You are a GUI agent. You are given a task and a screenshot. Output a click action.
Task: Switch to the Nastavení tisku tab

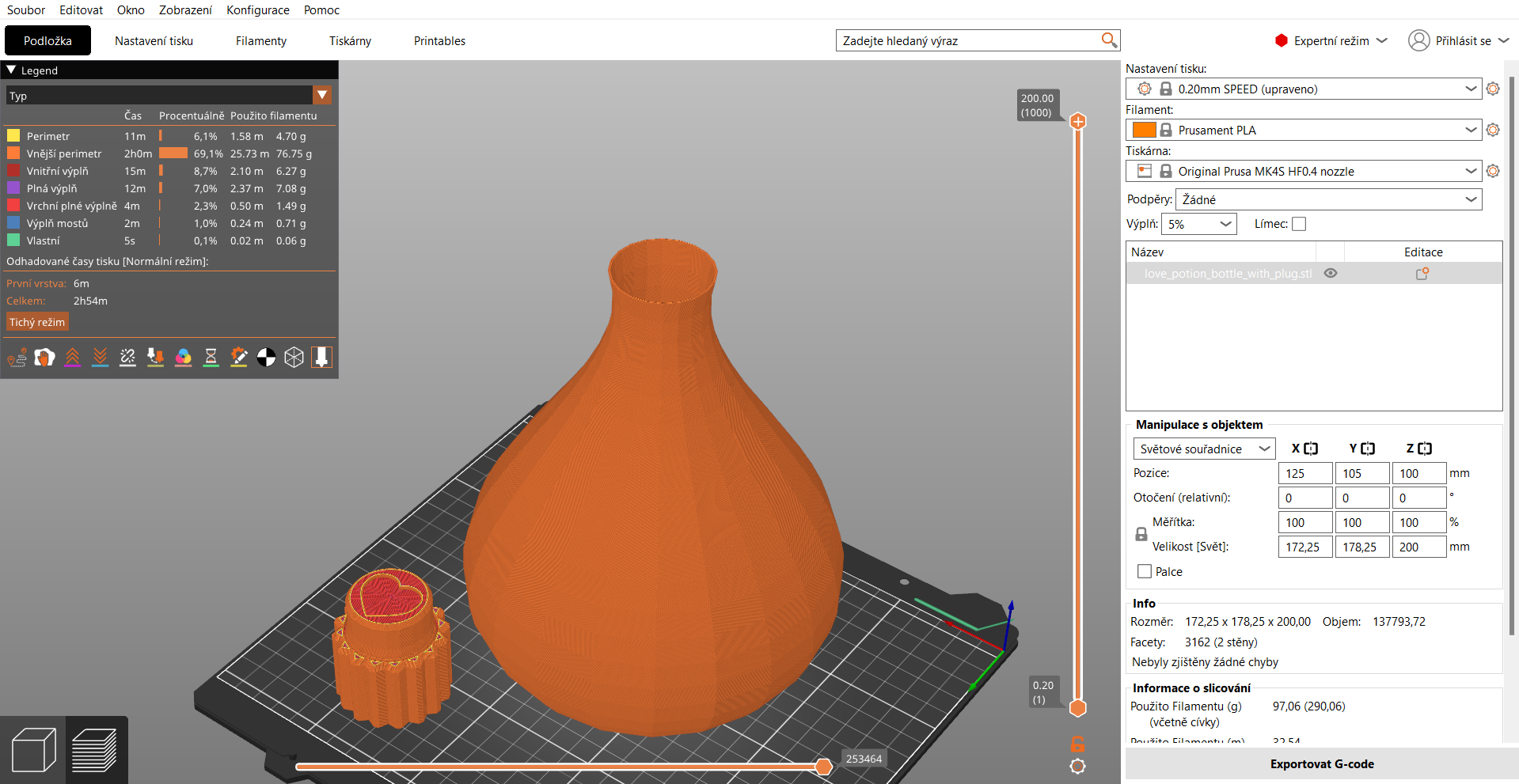pos(154,40)
